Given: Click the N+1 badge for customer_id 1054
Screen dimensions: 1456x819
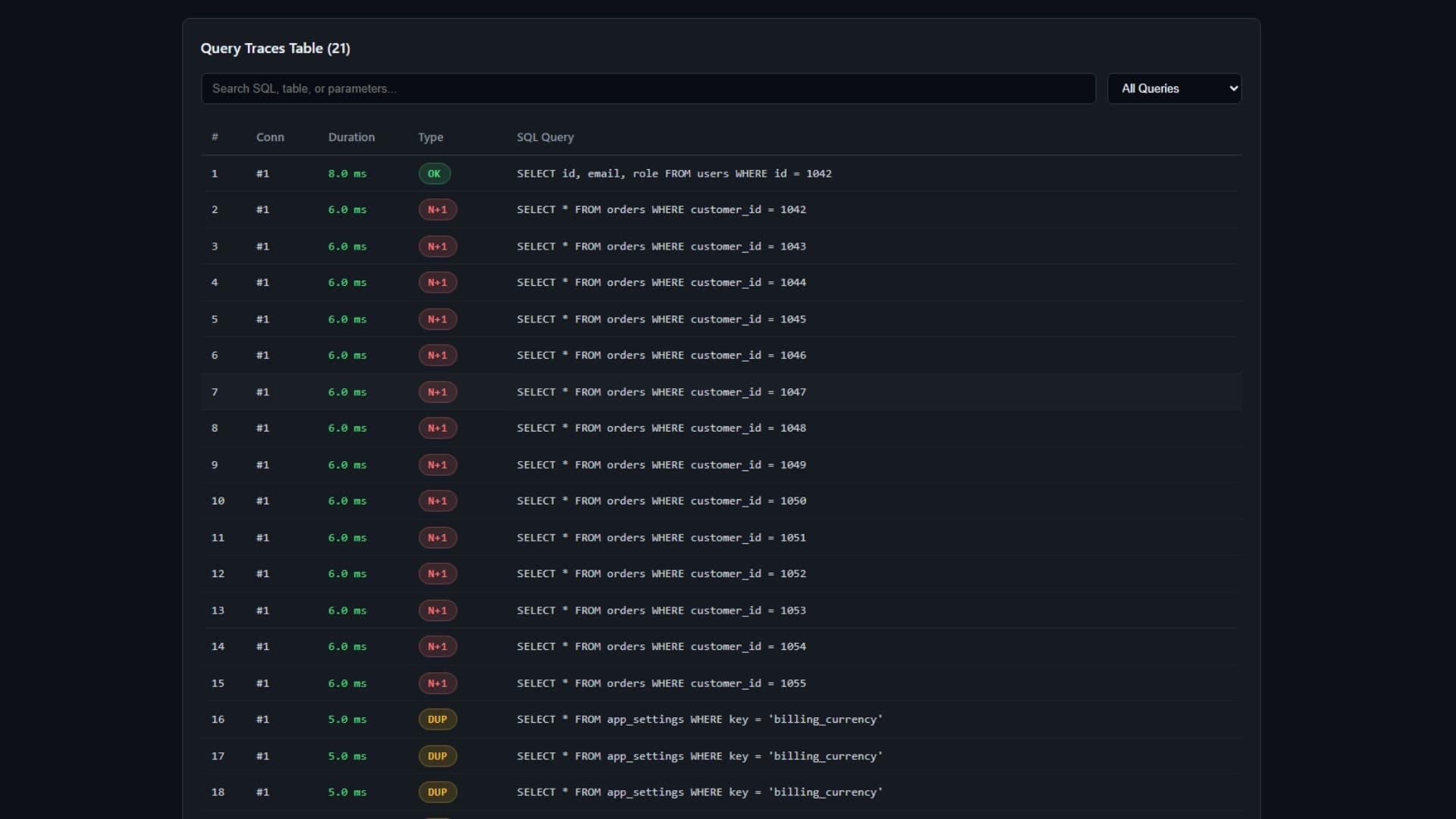Looking at the screenshot, I should tap(438, 646).
